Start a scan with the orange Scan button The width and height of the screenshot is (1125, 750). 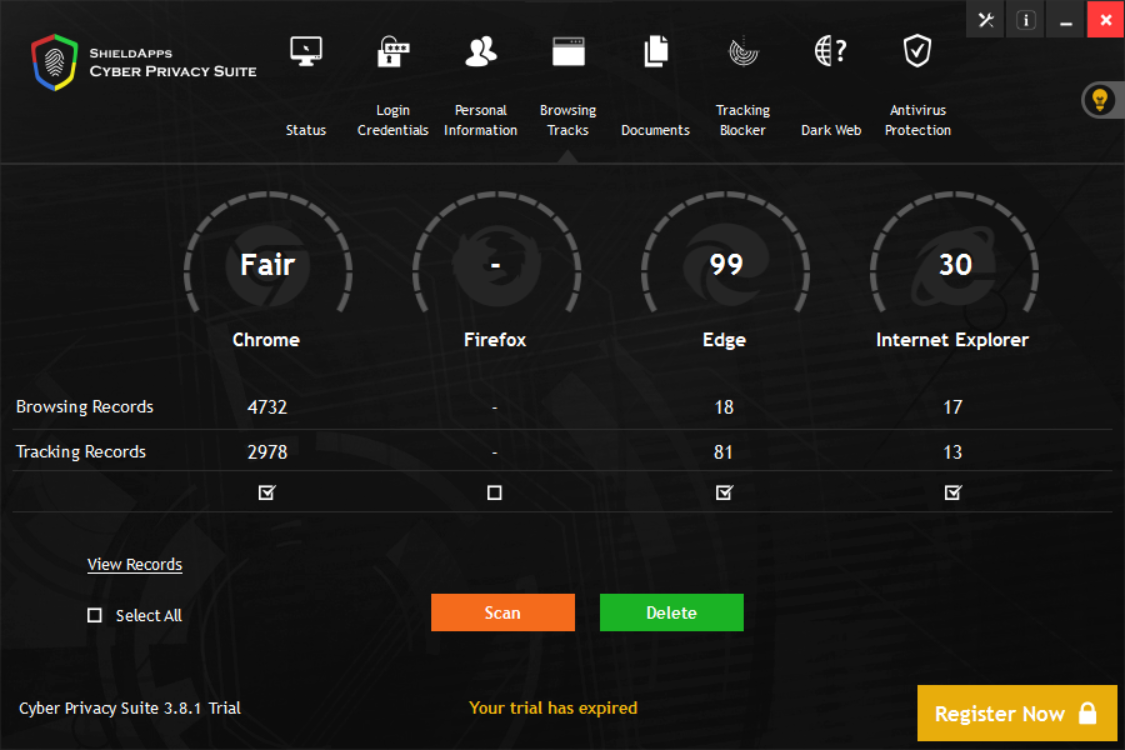(503, 612)
